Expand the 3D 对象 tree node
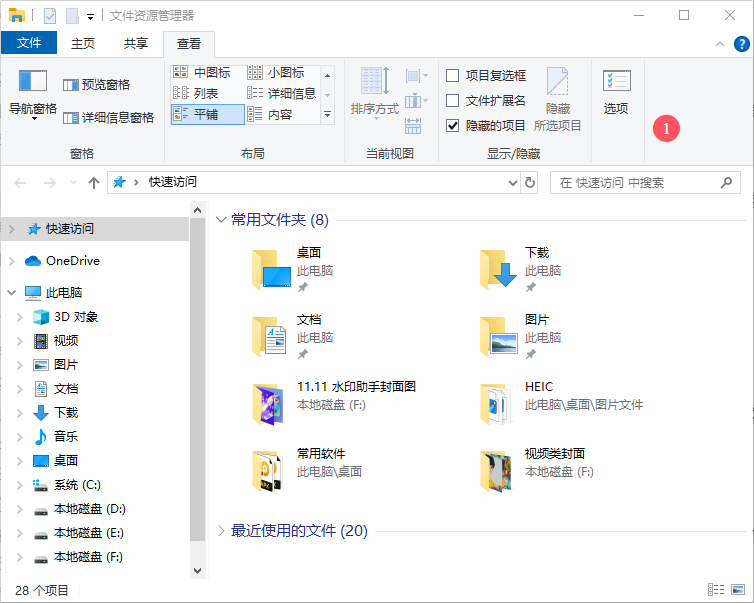Viewport: 754px width, 603px height. tap(20, 317)
